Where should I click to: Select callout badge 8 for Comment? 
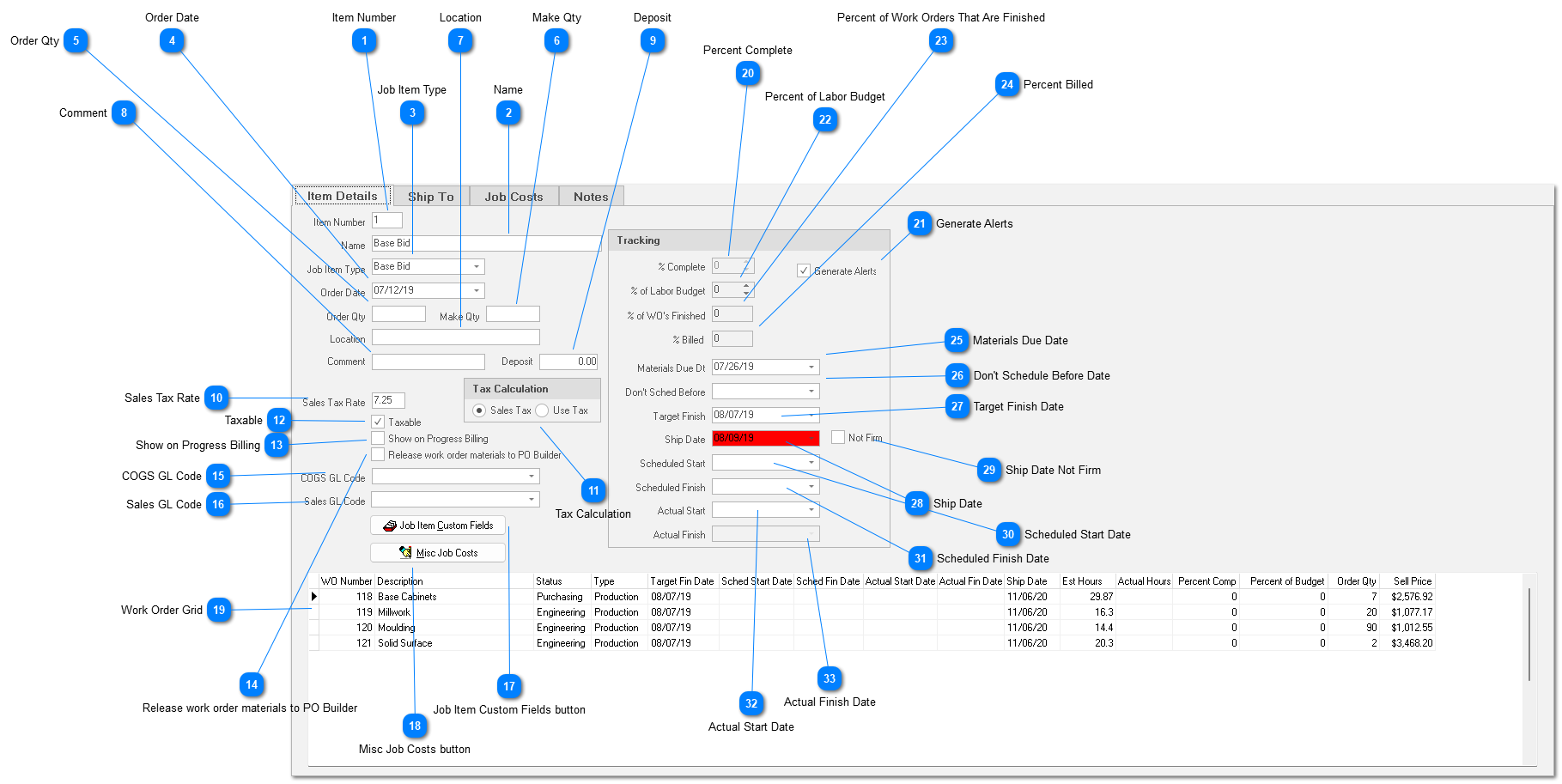pyautogui.click(x=124, y=113)
